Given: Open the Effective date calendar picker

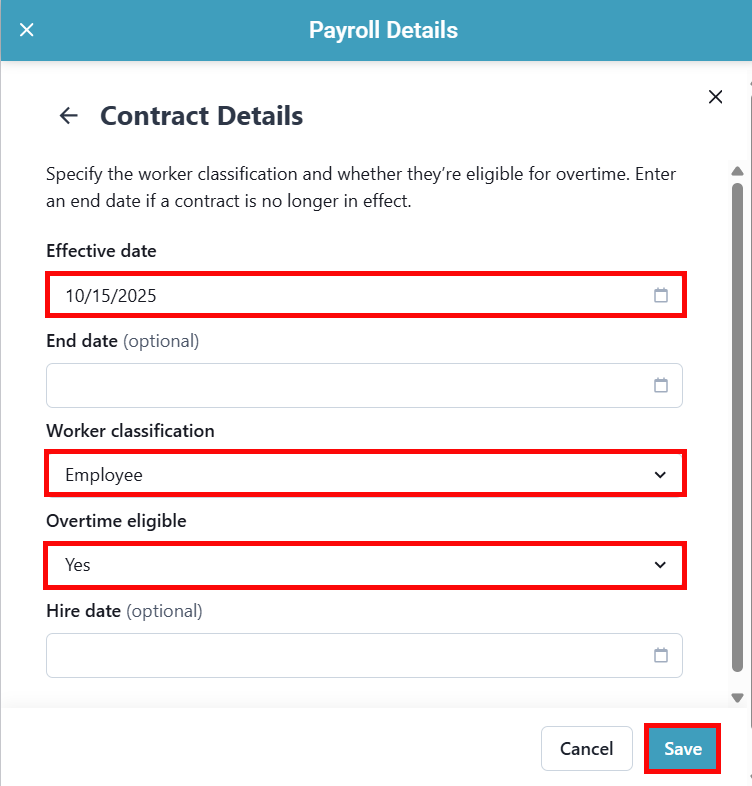Looking at the screenshot, I should 660,296.
